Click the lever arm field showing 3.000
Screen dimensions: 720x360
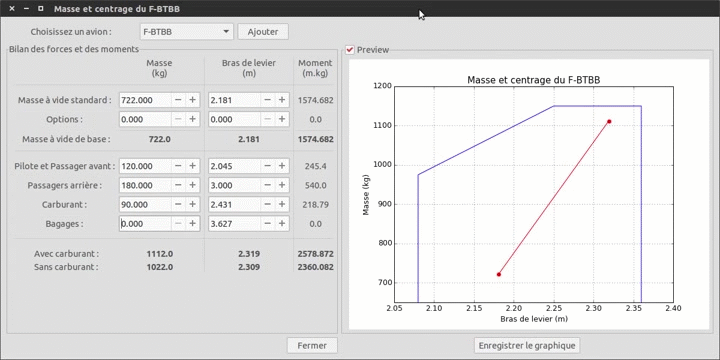click(x=235, y=186)
